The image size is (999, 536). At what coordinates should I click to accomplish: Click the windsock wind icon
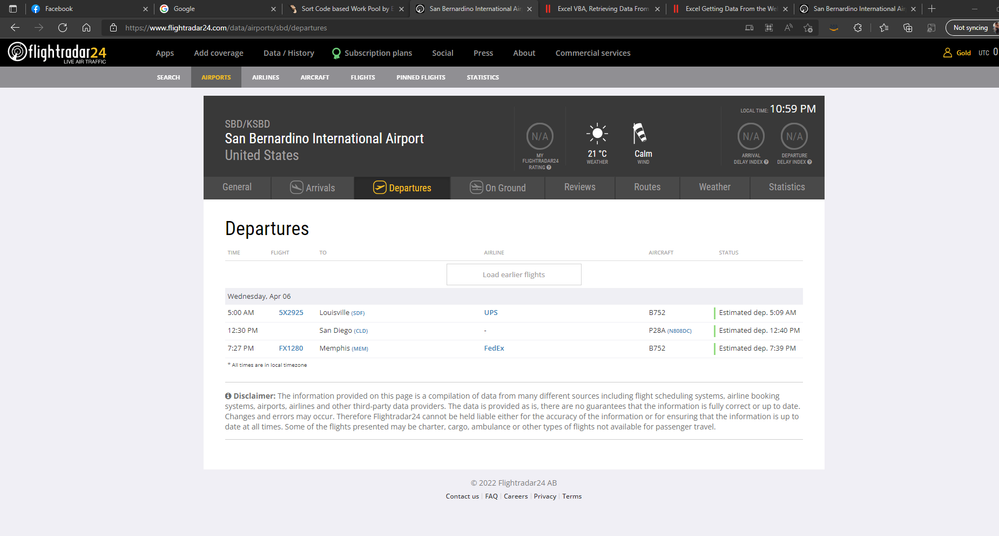(x=640, y=133)
